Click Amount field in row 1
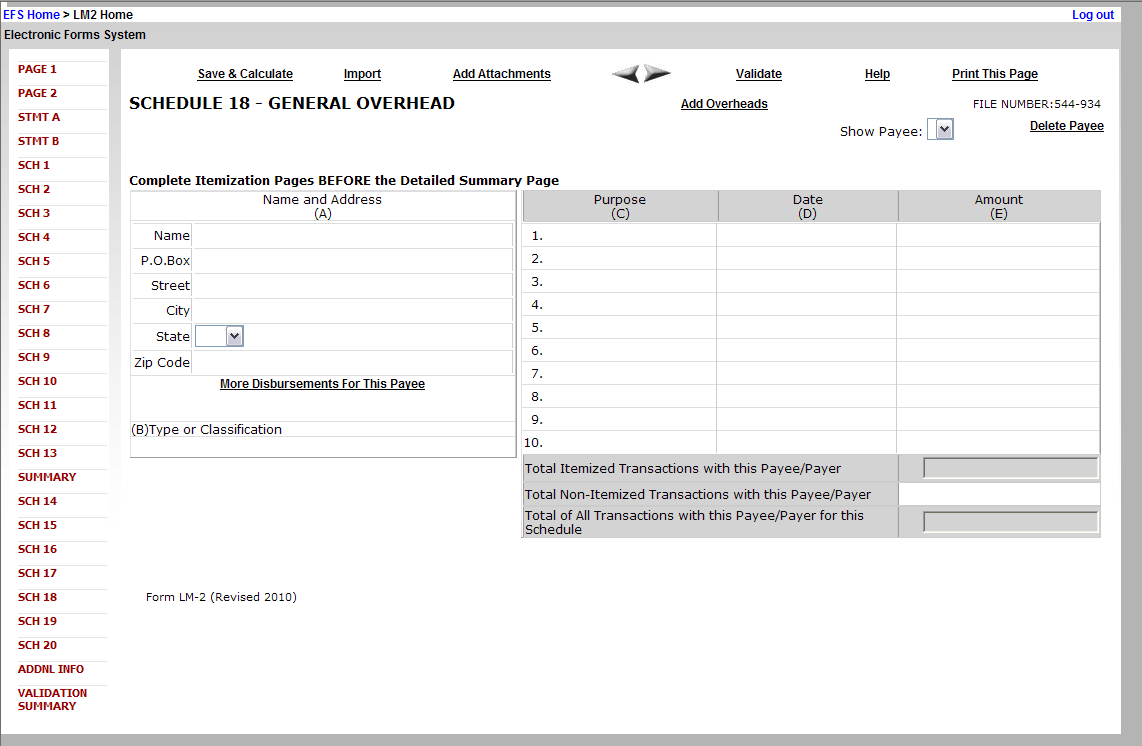Screen dimensions: 1142x746 point(998,235)
